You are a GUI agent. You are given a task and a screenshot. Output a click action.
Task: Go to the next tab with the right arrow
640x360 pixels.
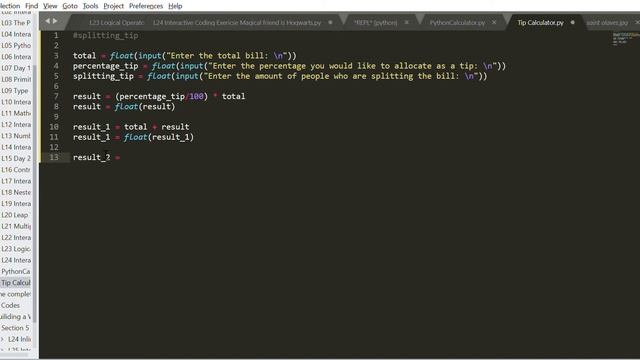click(x=55, y=21)
